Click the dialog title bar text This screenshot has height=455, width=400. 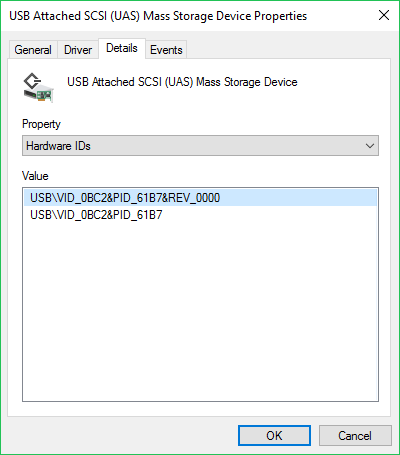tap(158, 16)
